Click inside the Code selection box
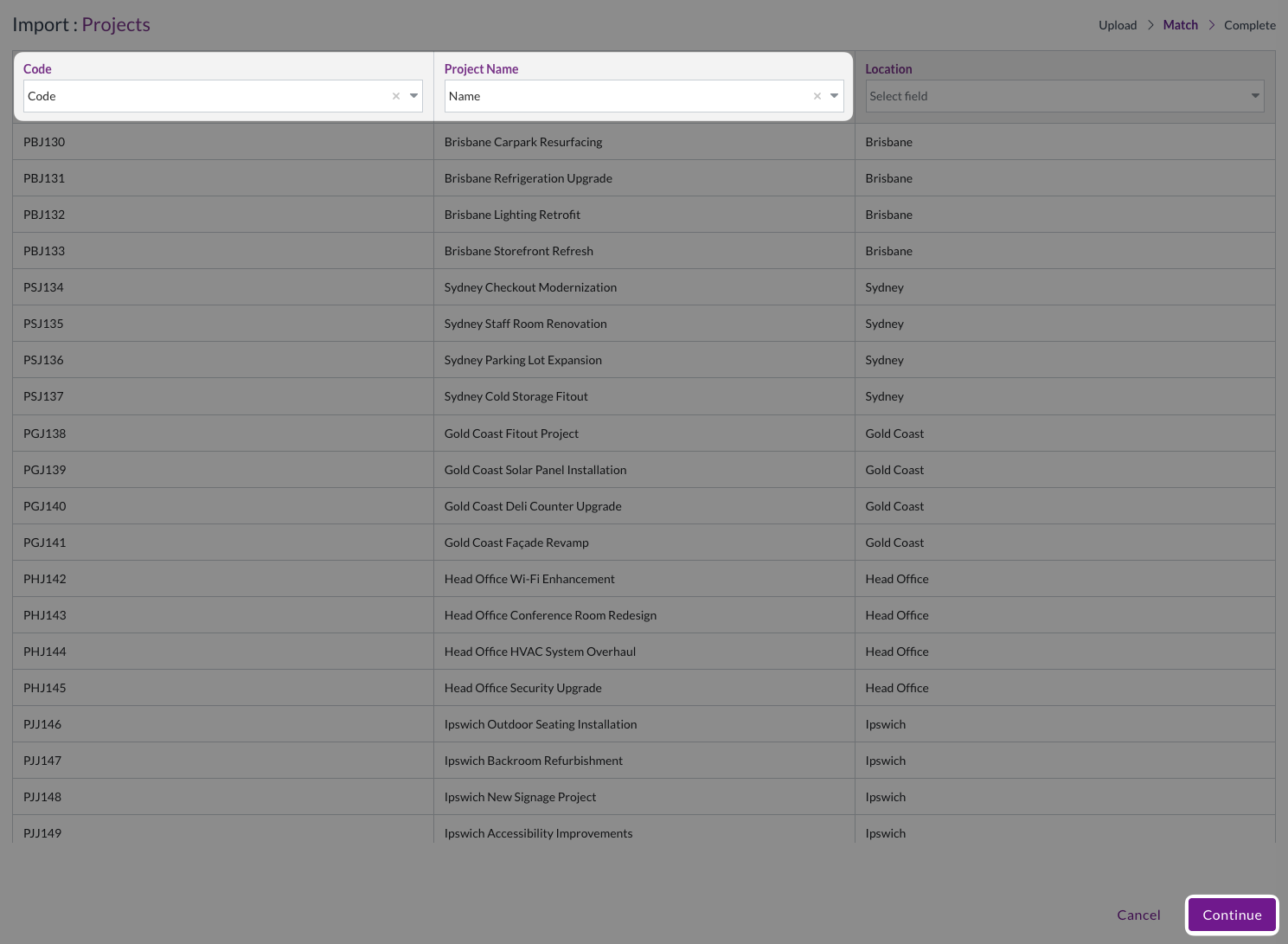The width and height of the screenshot is (1288, 944). (x=203, y=96)
